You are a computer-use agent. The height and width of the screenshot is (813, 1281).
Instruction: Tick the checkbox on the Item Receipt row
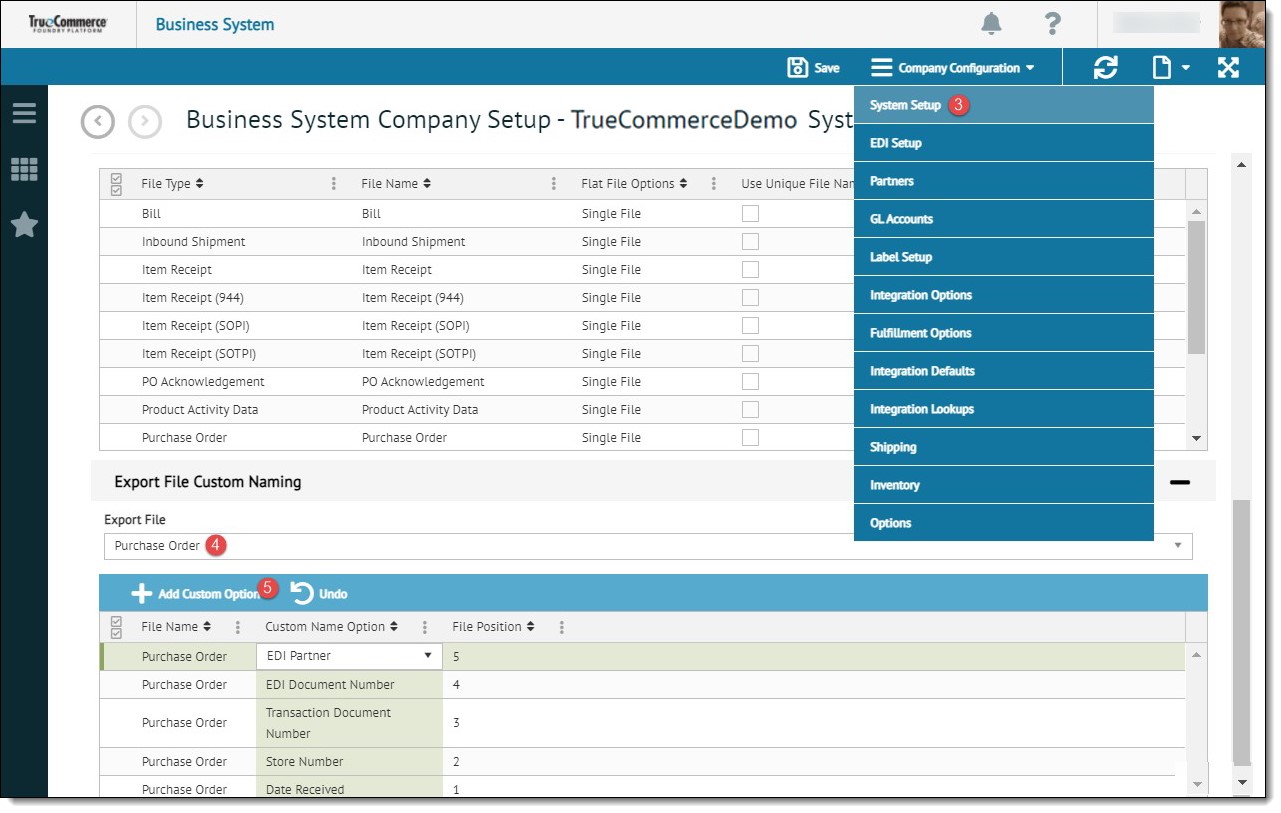coord(750,269)
